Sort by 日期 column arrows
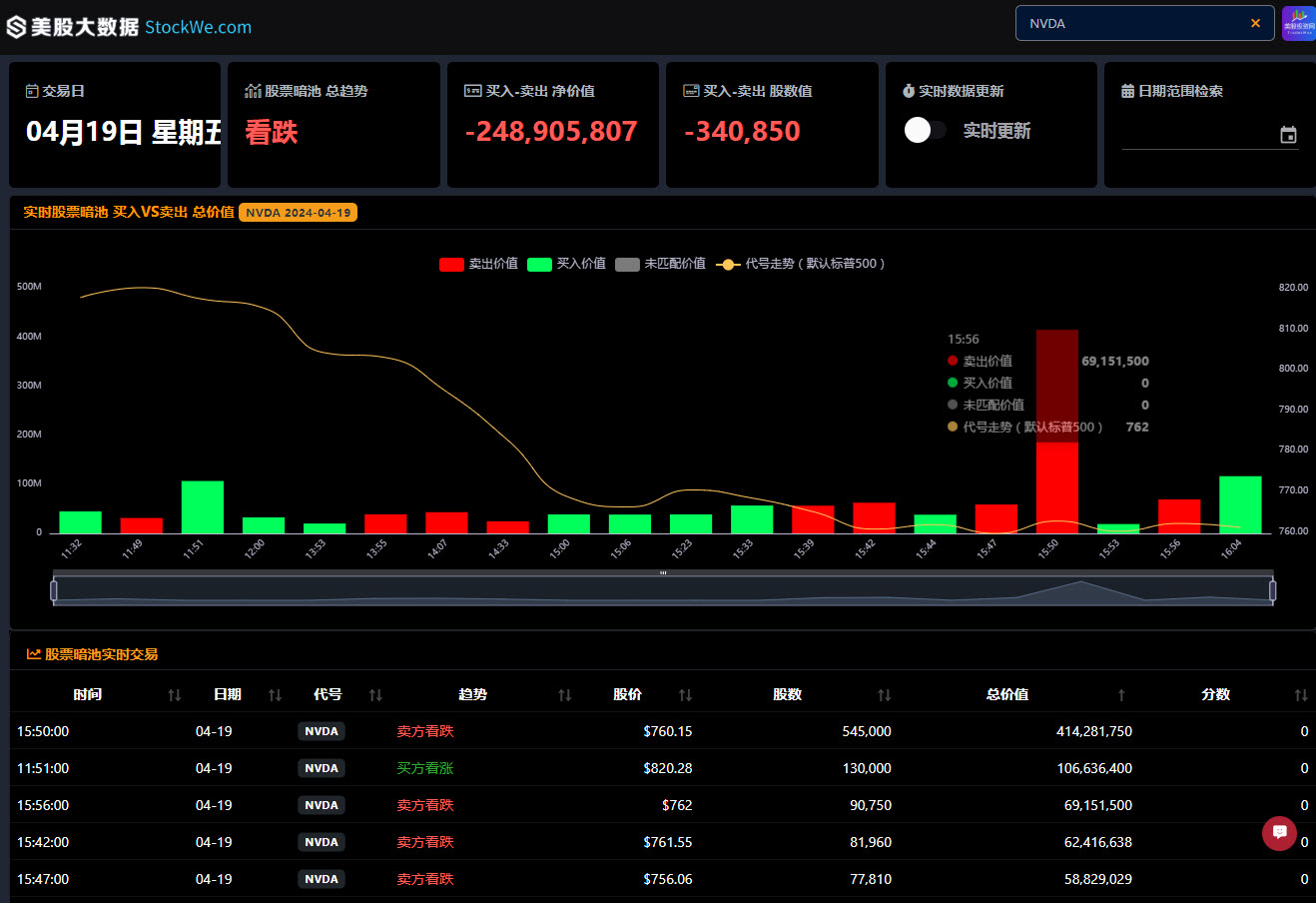Viewport: 1316px width, 903px height. [x=275, y=694]
